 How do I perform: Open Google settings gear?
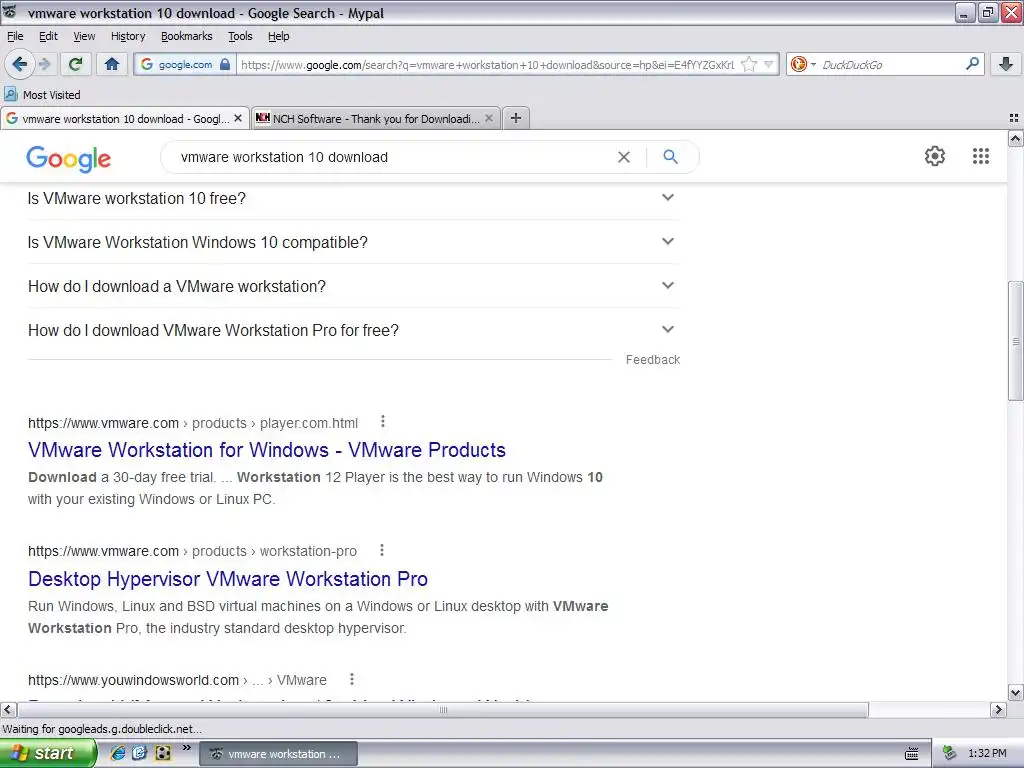coord(935,156)
